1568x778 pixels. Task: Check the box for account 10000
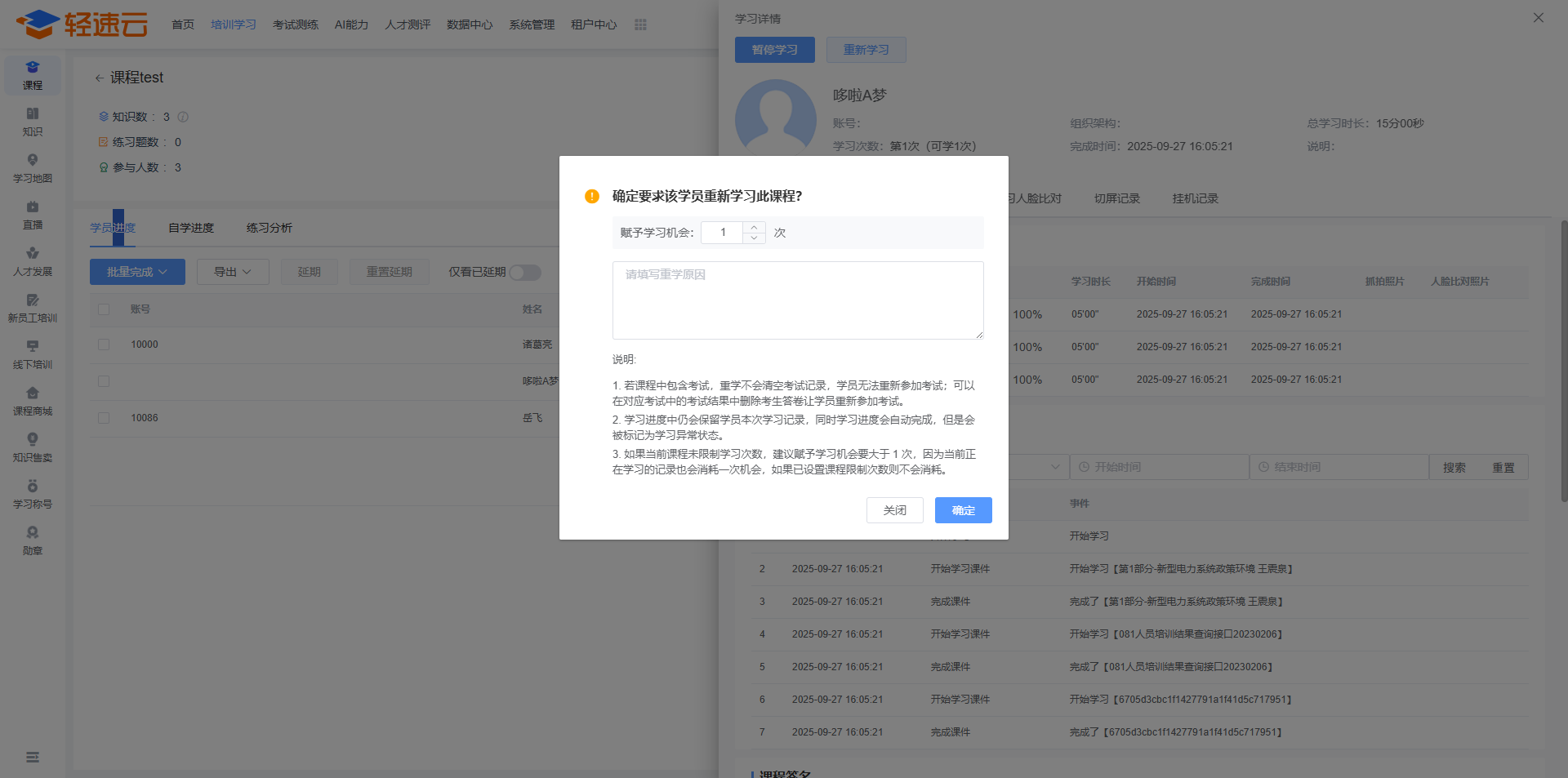(104, 345)
